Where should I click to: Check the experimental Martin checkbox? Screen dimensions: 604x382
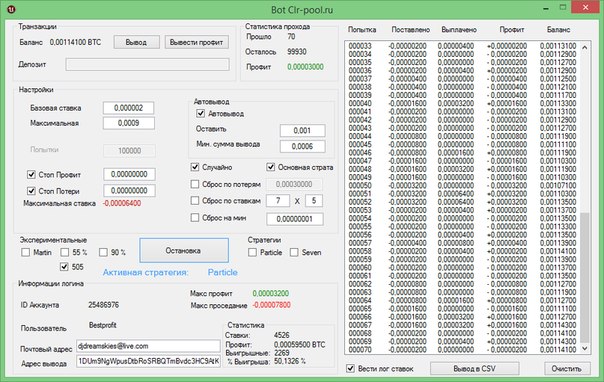tap(25, 252)
